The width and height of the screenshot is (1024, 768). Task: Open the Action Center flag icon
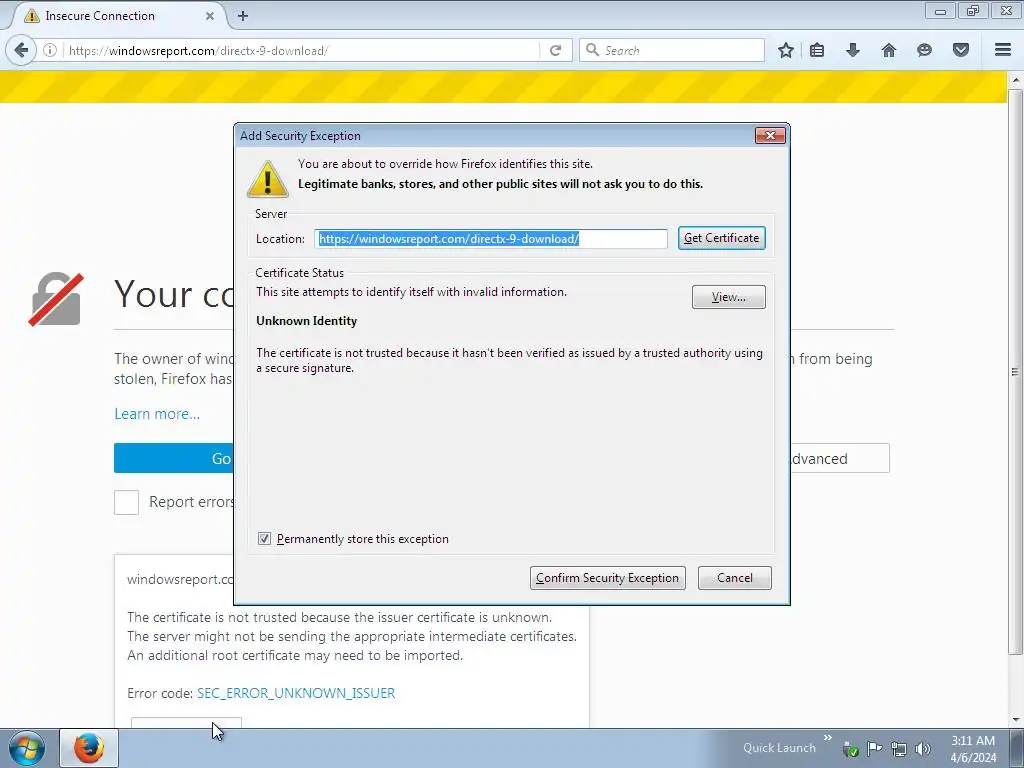click(x=874, y=748)
